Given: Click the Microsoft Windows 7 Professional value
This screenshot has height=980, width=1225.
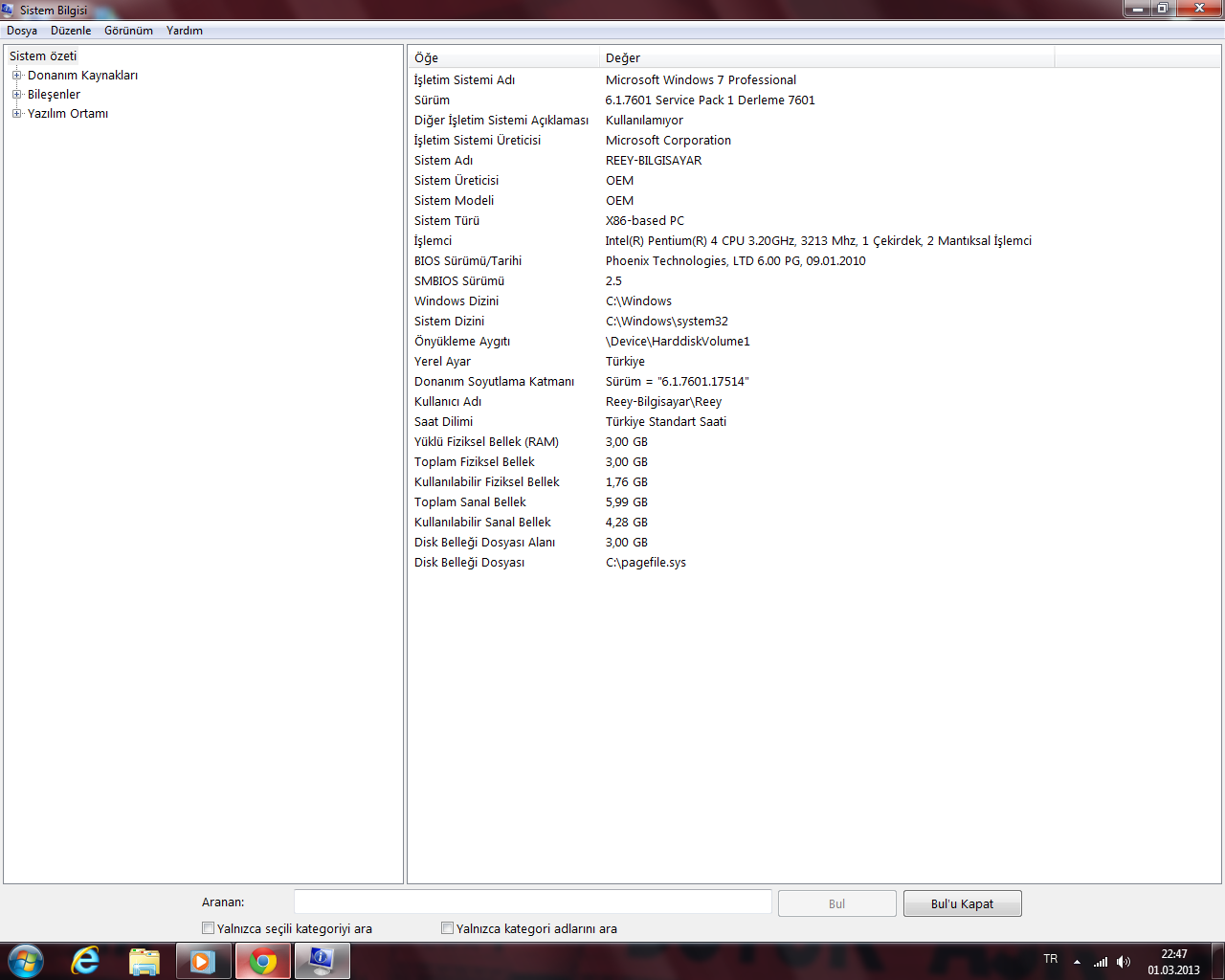Looking at the screenshot, I should coord(701,80).
